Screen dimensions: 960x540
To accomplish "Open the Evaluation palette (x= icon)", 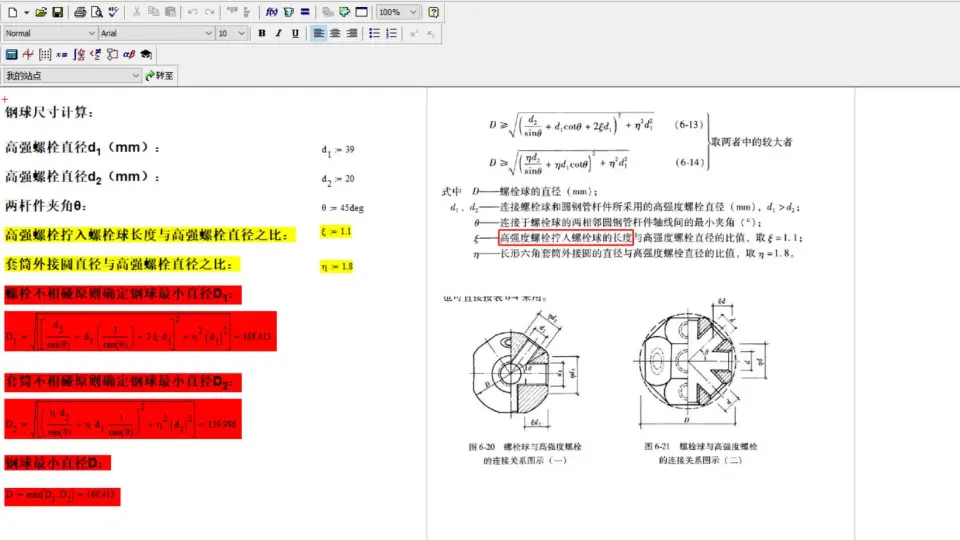I will tap(61, 54).
